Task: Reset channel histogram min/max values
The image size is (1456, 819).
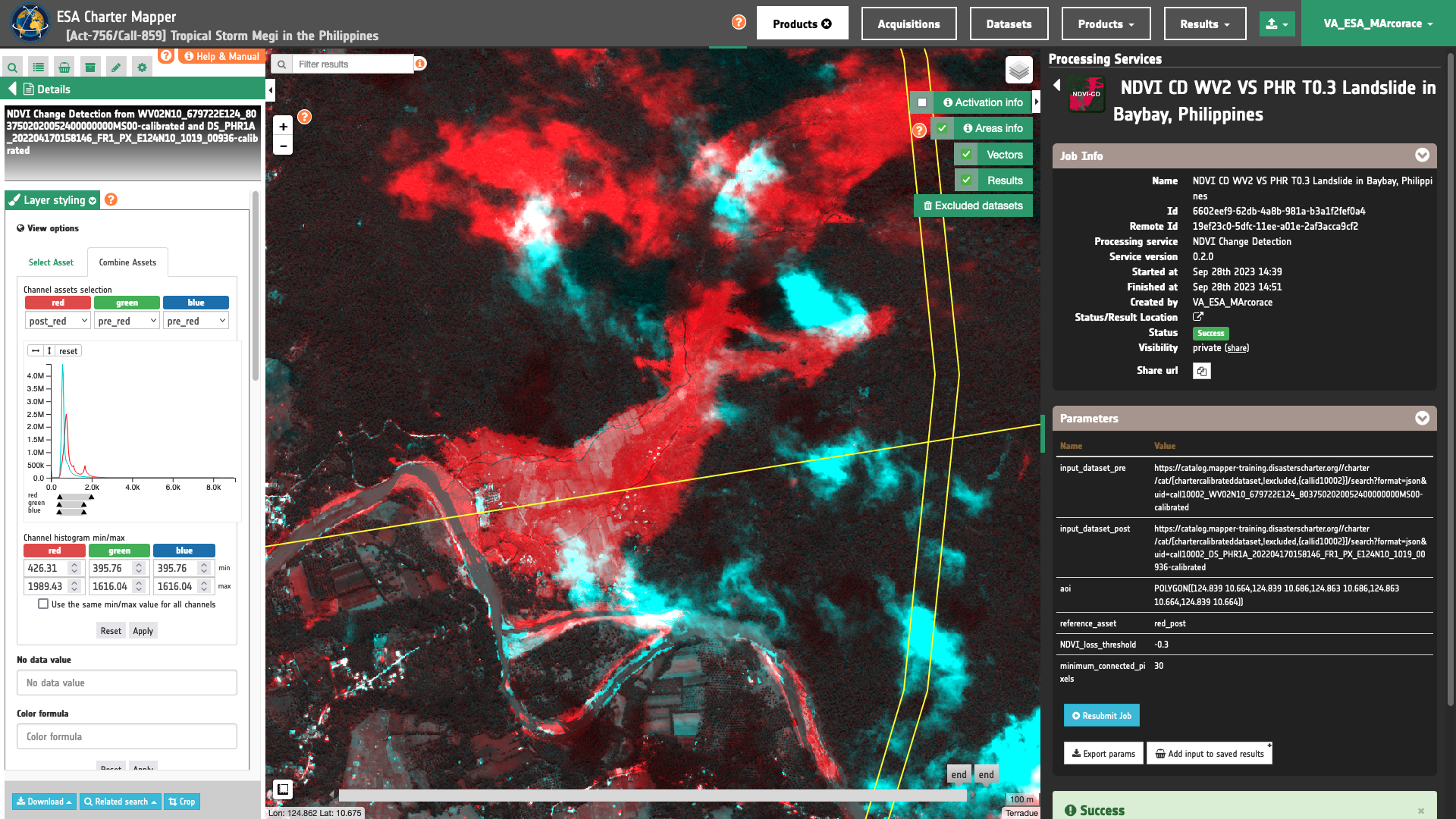Action: coord(111,631)
